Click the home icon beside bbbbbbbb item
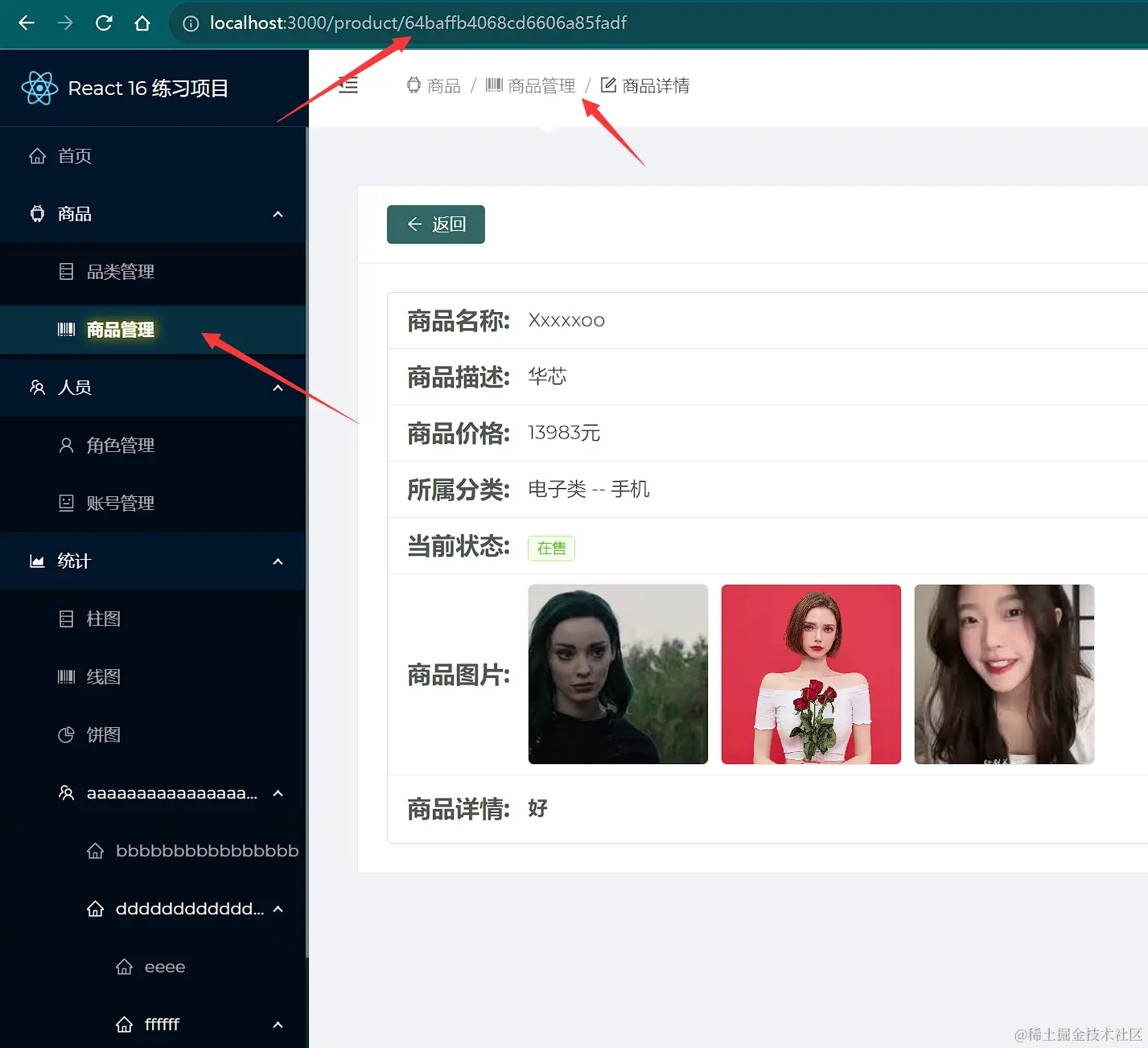 point(95,851)
